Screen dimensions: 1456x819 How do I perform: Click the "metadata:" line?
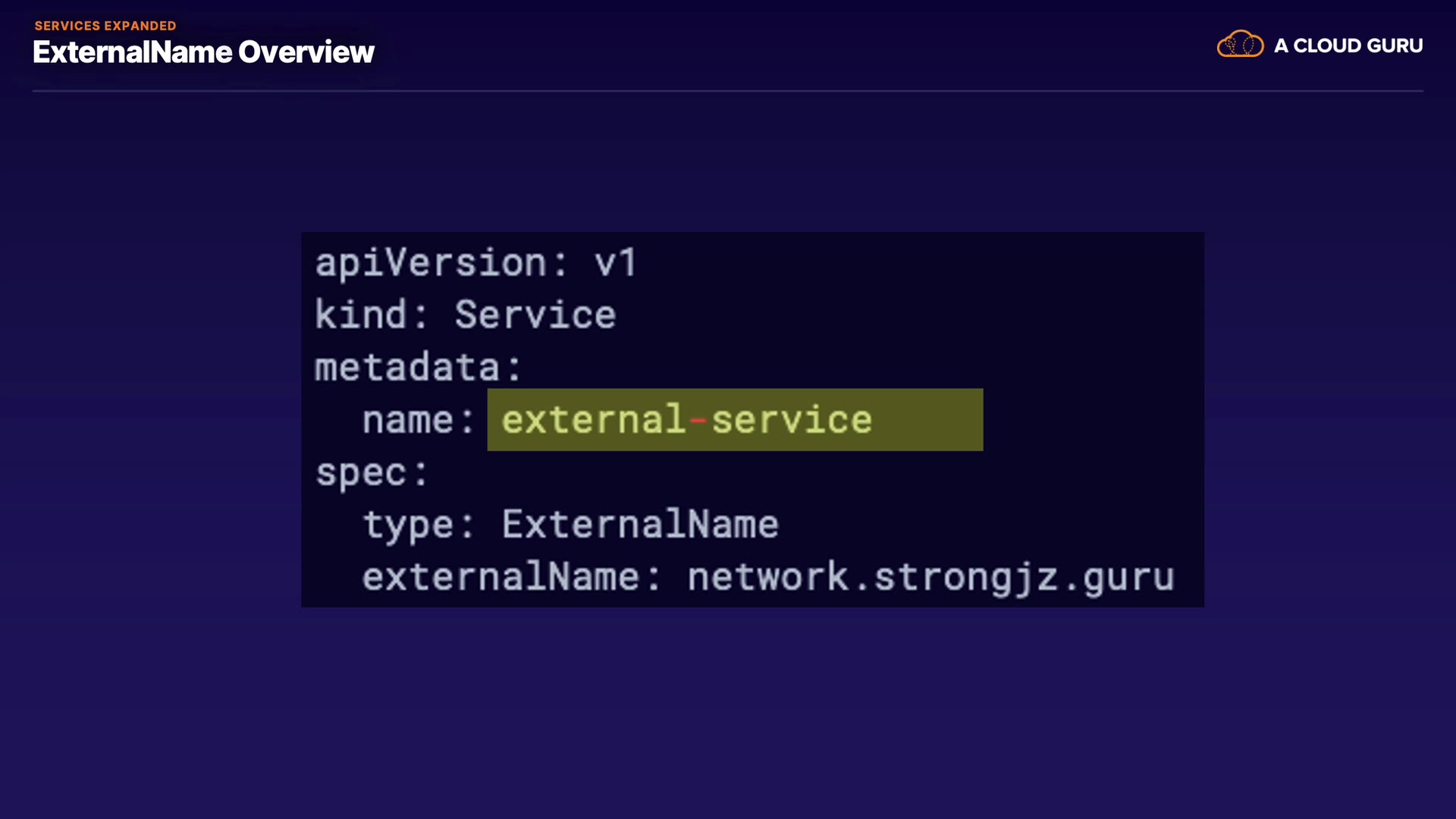[x=419, y=368]
